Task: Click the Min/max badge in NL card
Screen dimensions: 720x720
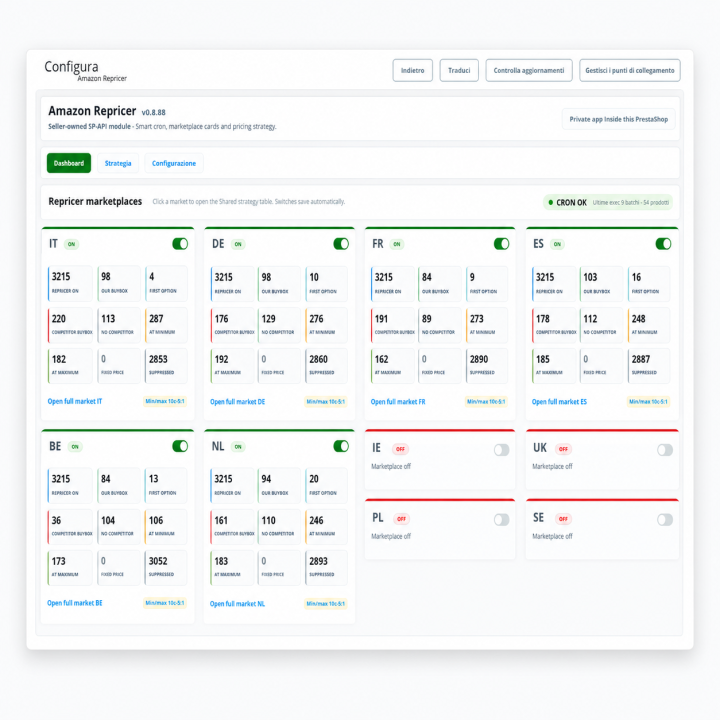Action: pyautogui.click(x=326, y=604)
